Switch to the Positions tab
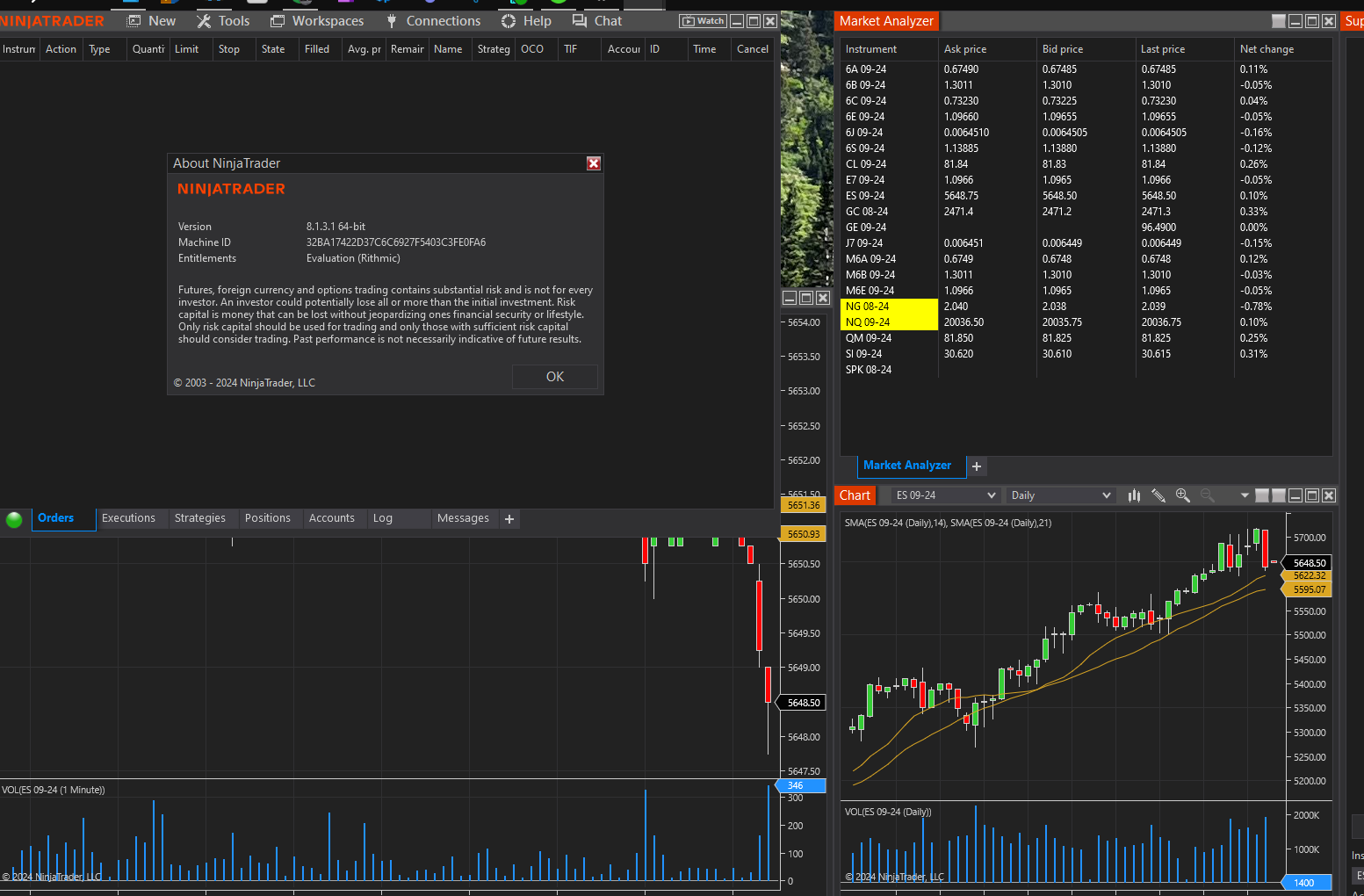The image size is (1364, 896). [x=268, y=518]
